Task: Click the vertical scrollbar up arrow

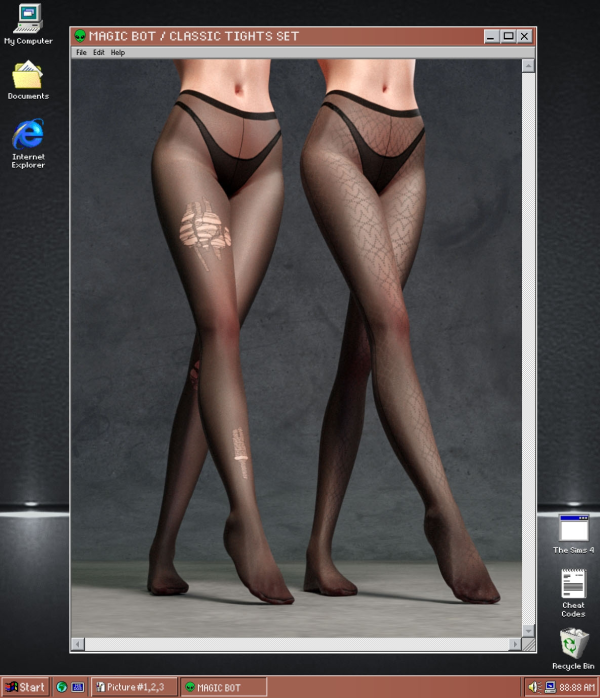Action: [x=528, y=66]
